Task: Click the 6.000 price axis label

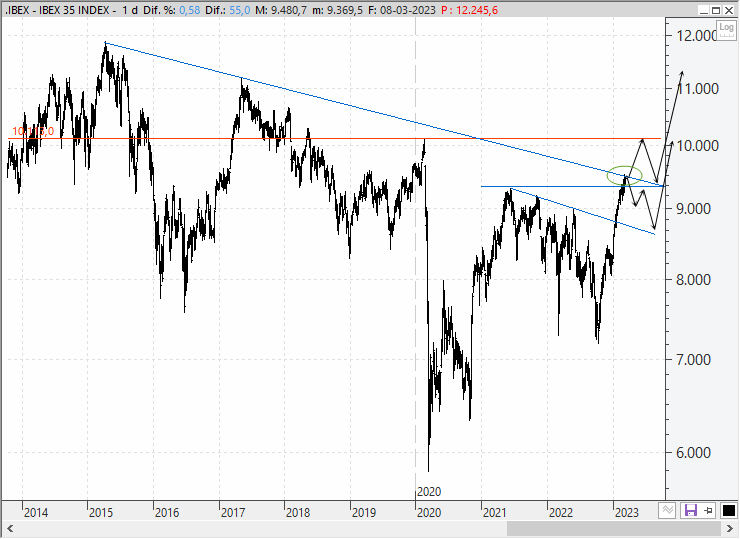Action: pyautogui.click(x=693, y=453)
